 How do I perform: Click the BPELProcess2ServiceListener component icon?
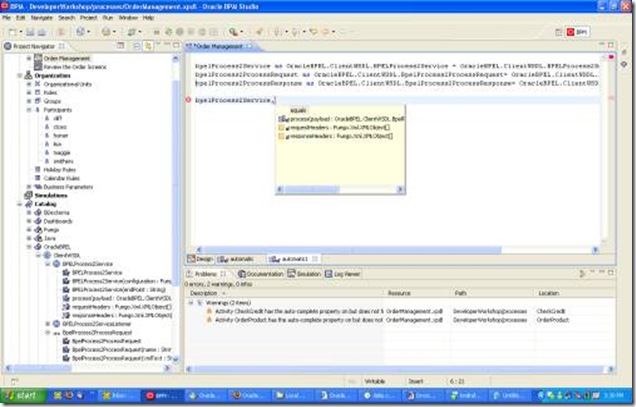pos(56,324)
